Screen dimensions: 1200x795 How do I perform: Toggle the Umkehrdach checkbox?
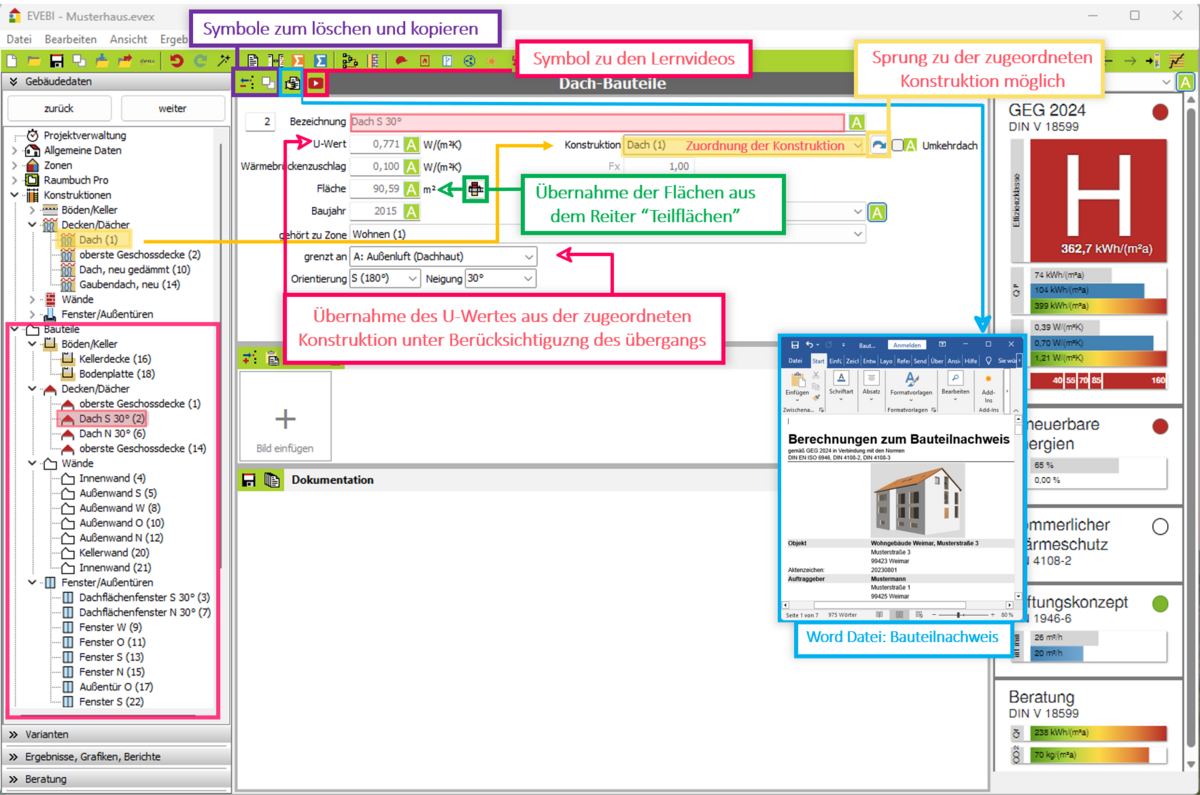[x=897, y=145]
